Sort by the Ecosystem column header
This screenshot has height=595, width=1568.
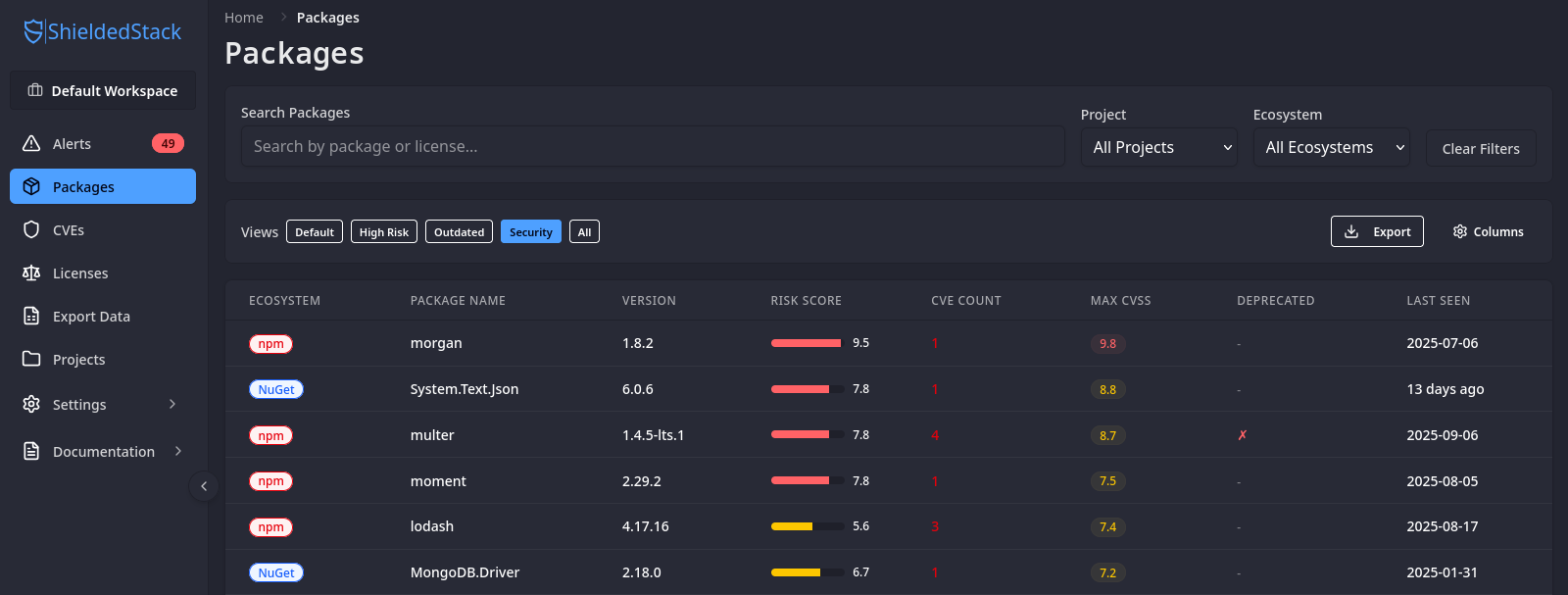(284, 301)
